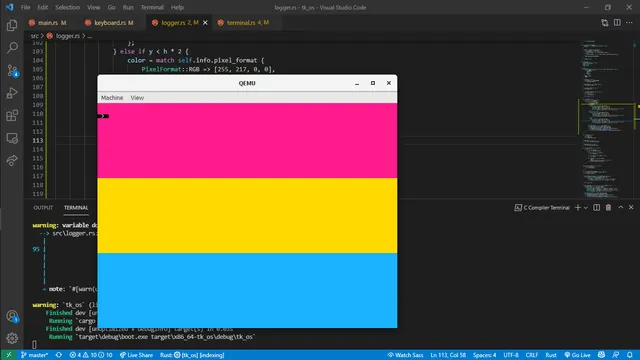This screenshot has width=640, height=360.
Task: Open the Edit menu
Action: point(42,7)
